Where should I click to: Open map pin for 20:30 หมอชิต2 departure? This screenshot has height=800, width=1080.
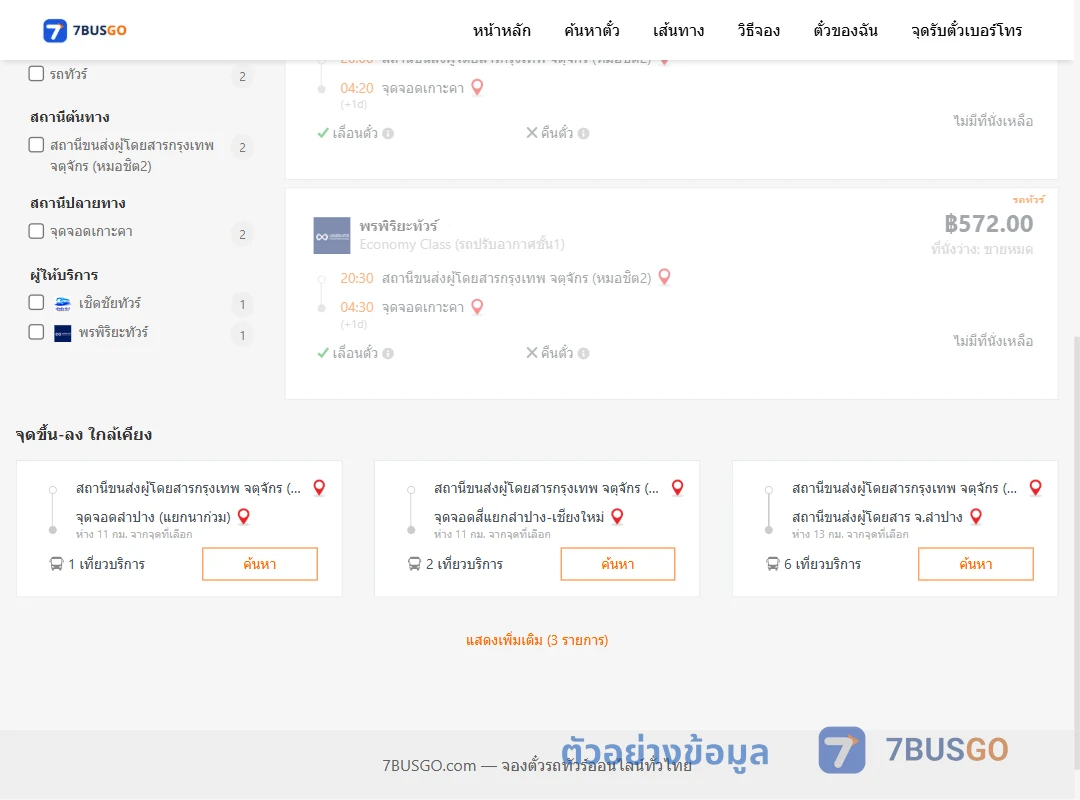click(x=664, y=277)
